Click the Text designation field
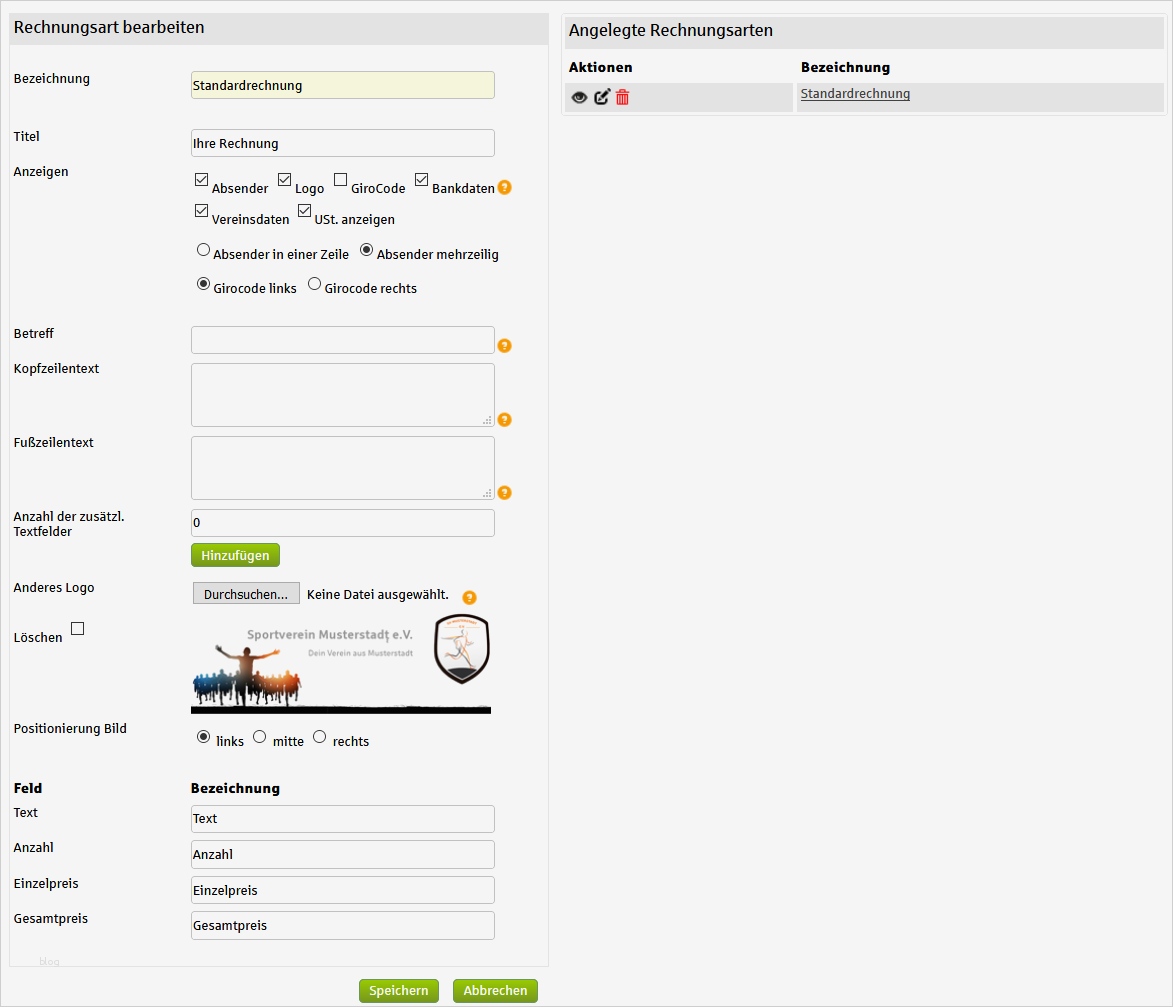Screen dimensions: 1173x1007 [343, 818]
